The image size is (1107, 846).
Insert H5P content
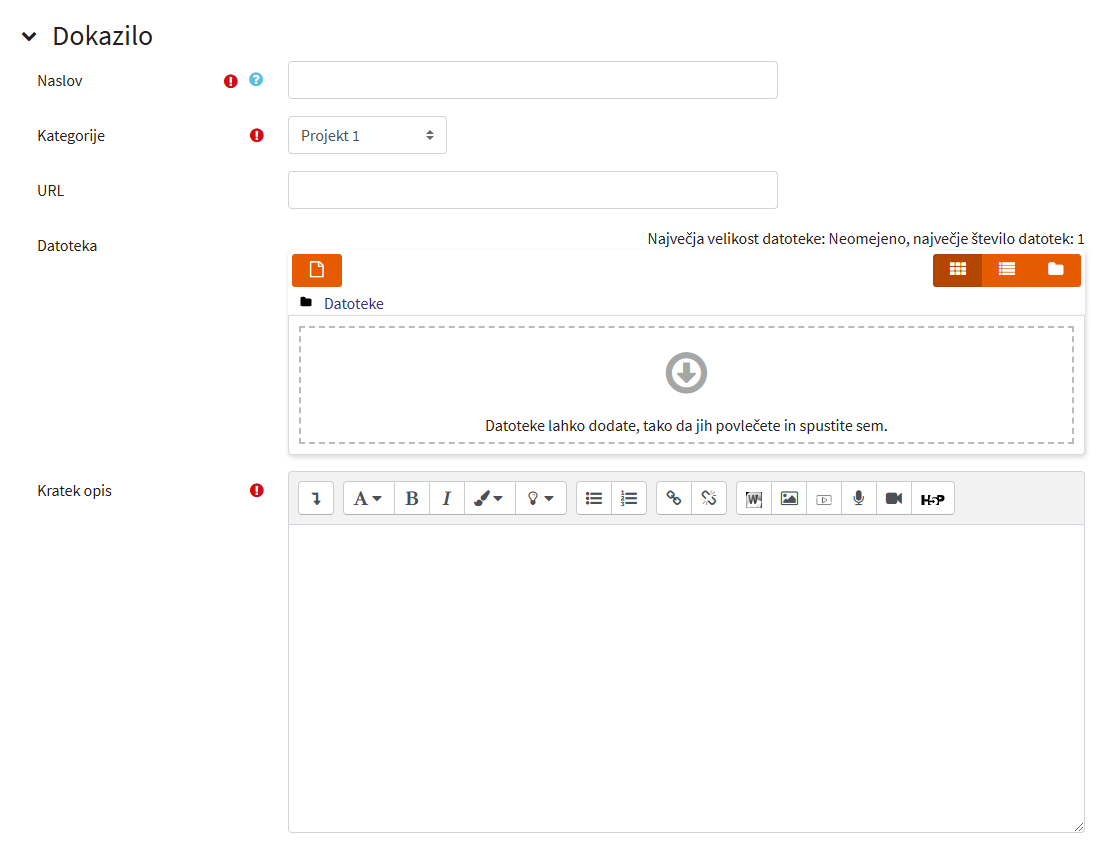[932, 498]
